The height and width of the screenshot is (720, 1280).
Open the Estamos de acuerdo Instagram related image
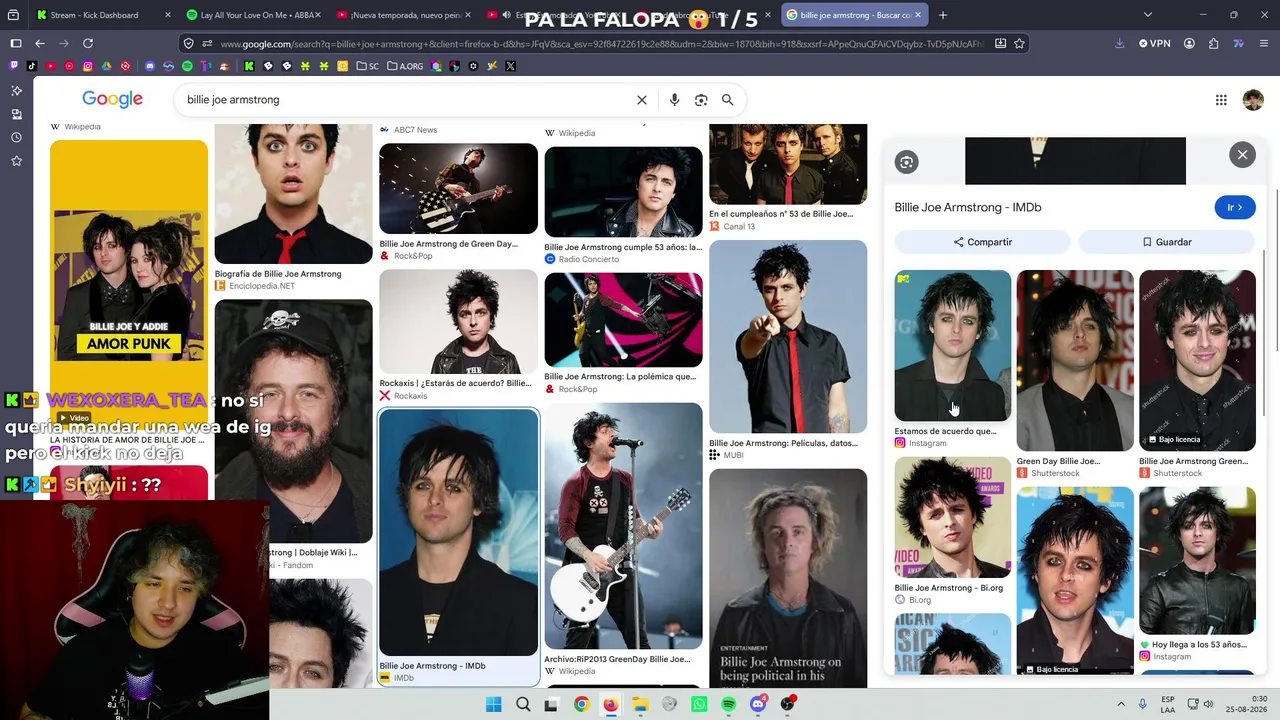[x=953, y=345]
